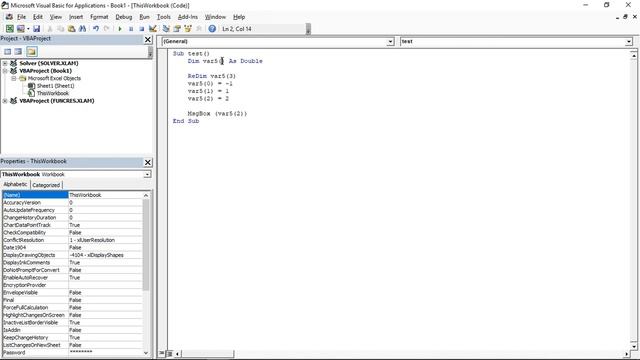Expand the VBAProject (FUNCRES.XLAM) node
Viewport: 640px width, 360px height.
[5, 100]
